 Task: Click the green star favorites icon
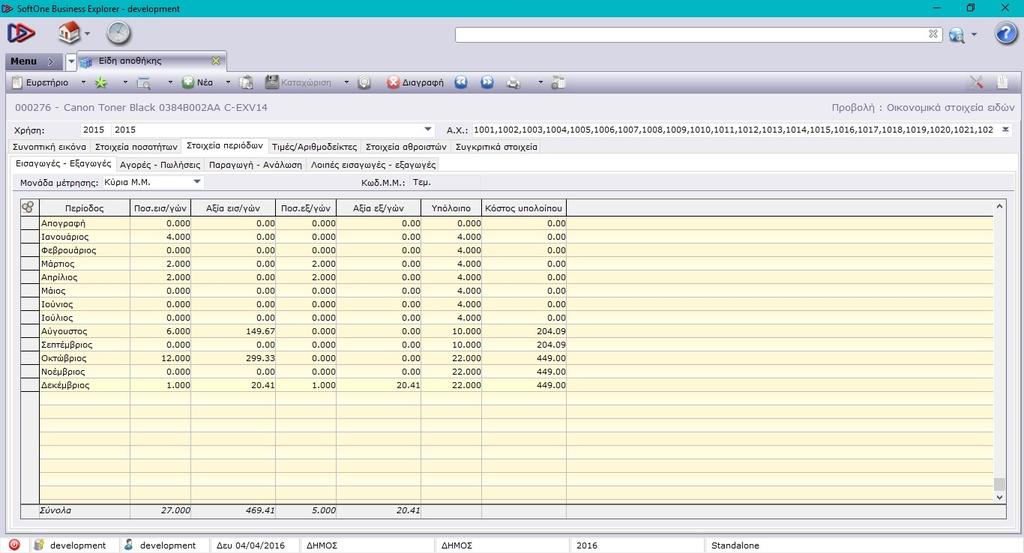pyautogui.click(x=101, y=83)
